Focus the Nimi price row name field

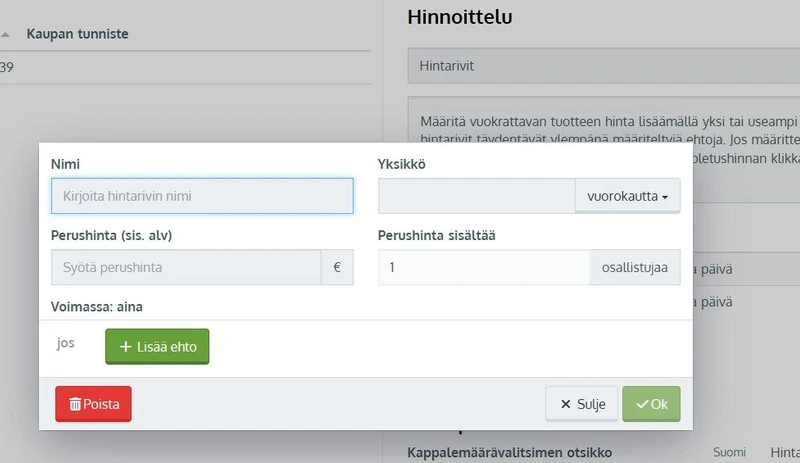[x=202, y=196]
